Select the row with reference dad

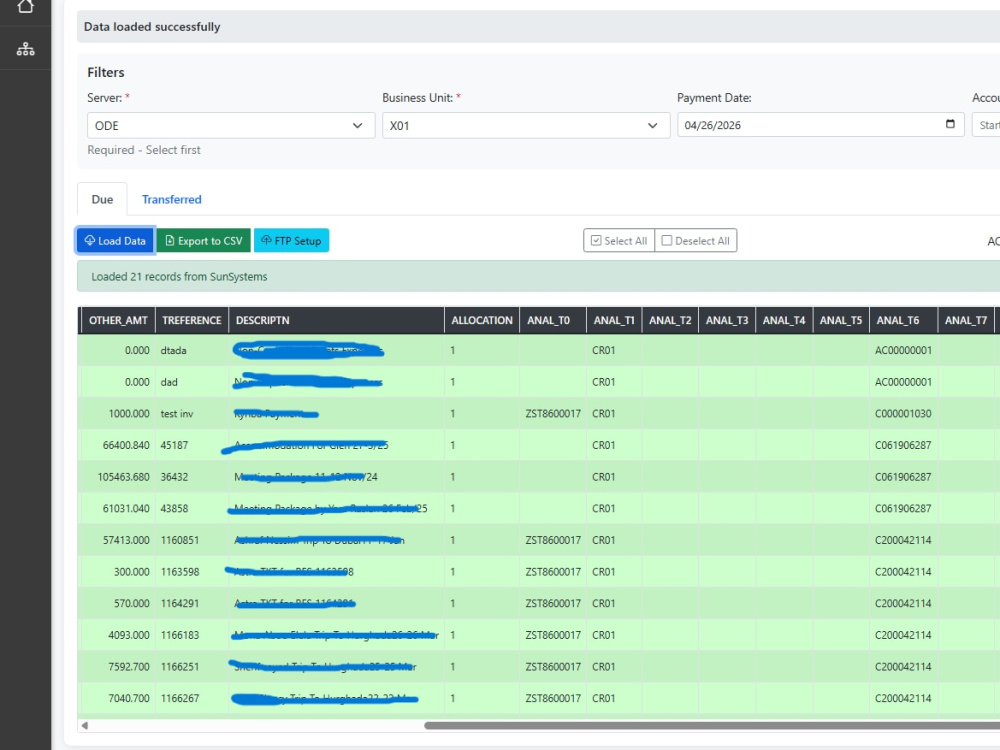coord(539,382)
